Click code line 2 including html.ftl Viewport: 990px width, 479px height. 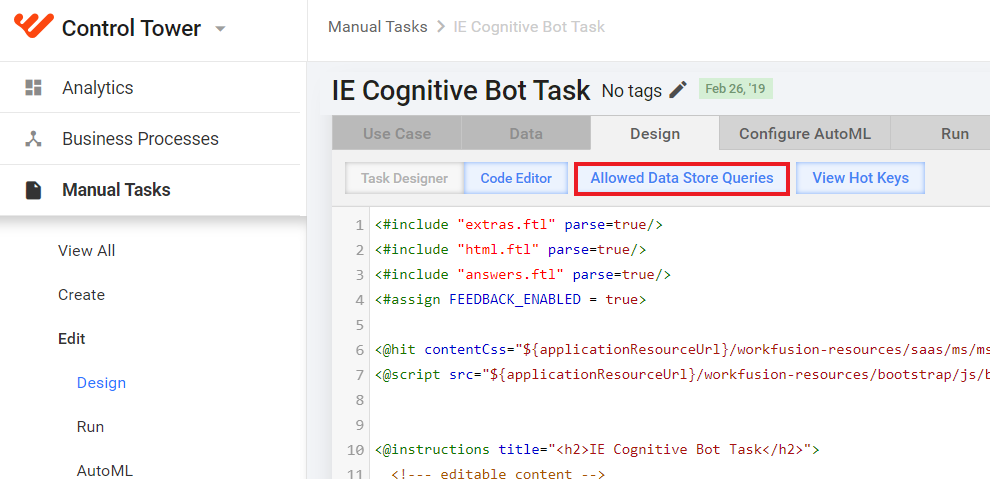click(x=510, y=250)
